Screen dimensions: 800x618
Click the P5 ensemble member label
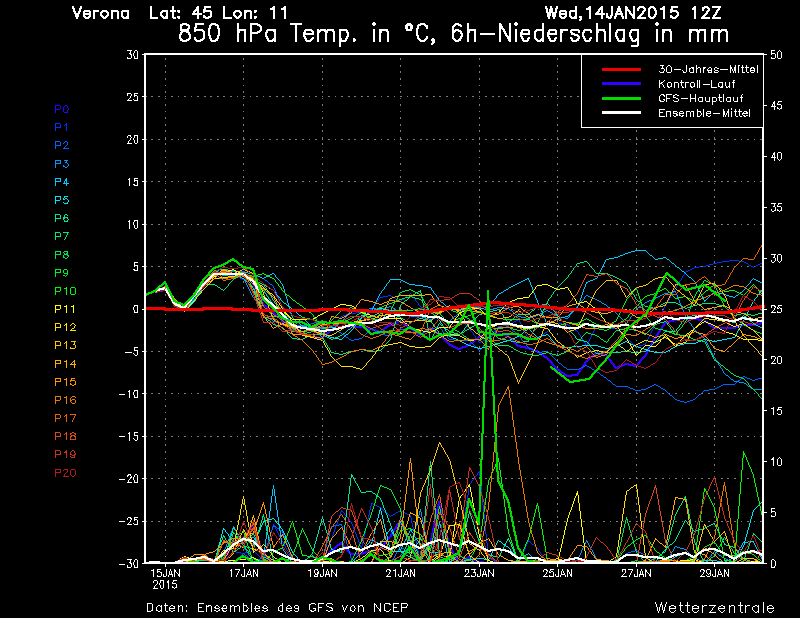point(62,200)
